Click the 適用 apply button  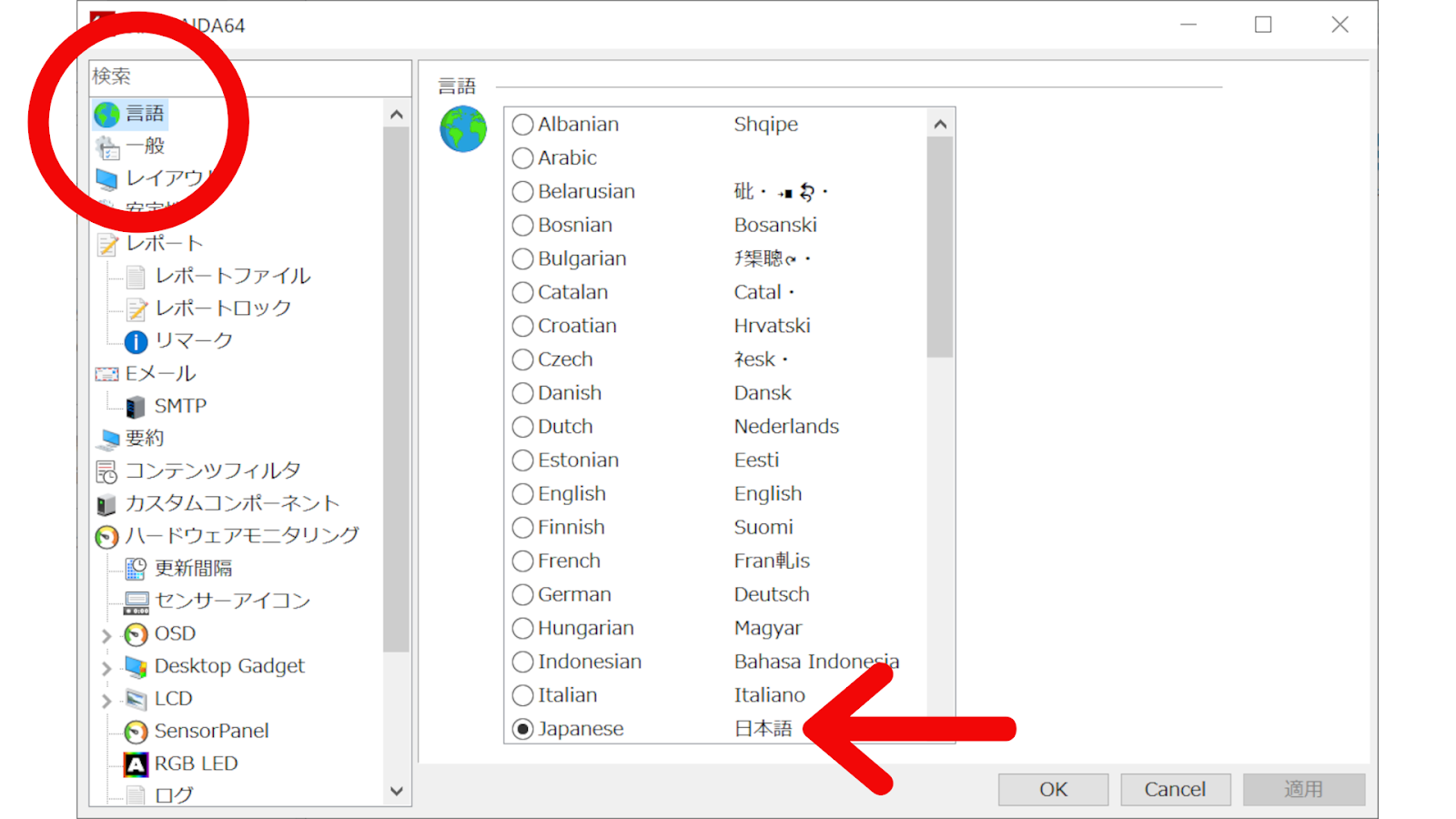pyautogui.click(x=1304, y=790)
